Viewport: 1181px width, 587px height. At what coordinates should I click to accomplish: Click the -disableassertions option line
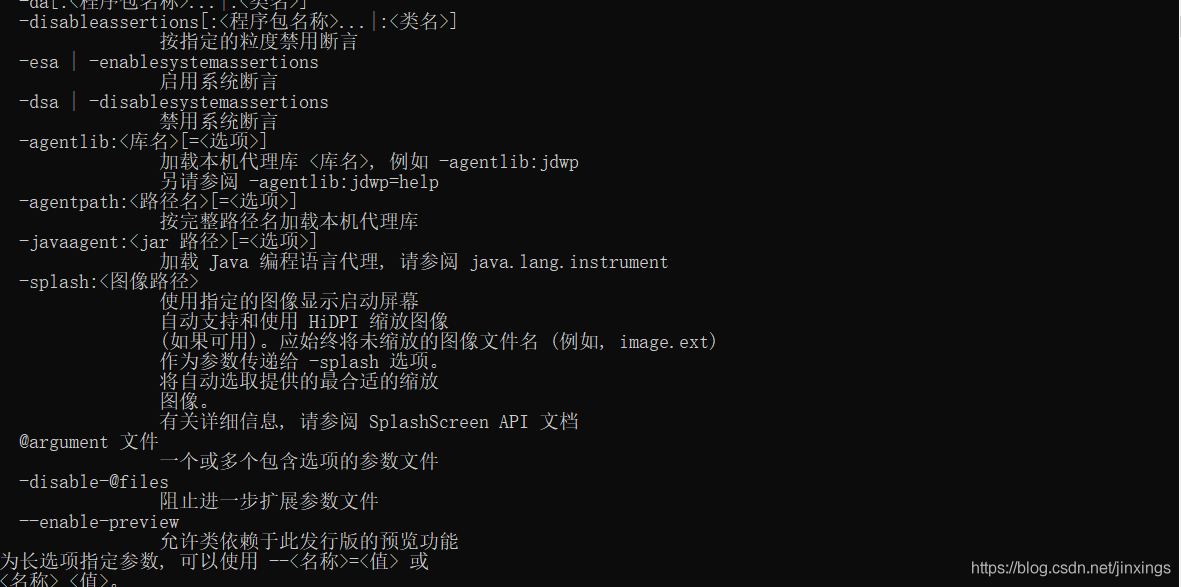pyautogui.click(x=238, y=22)
